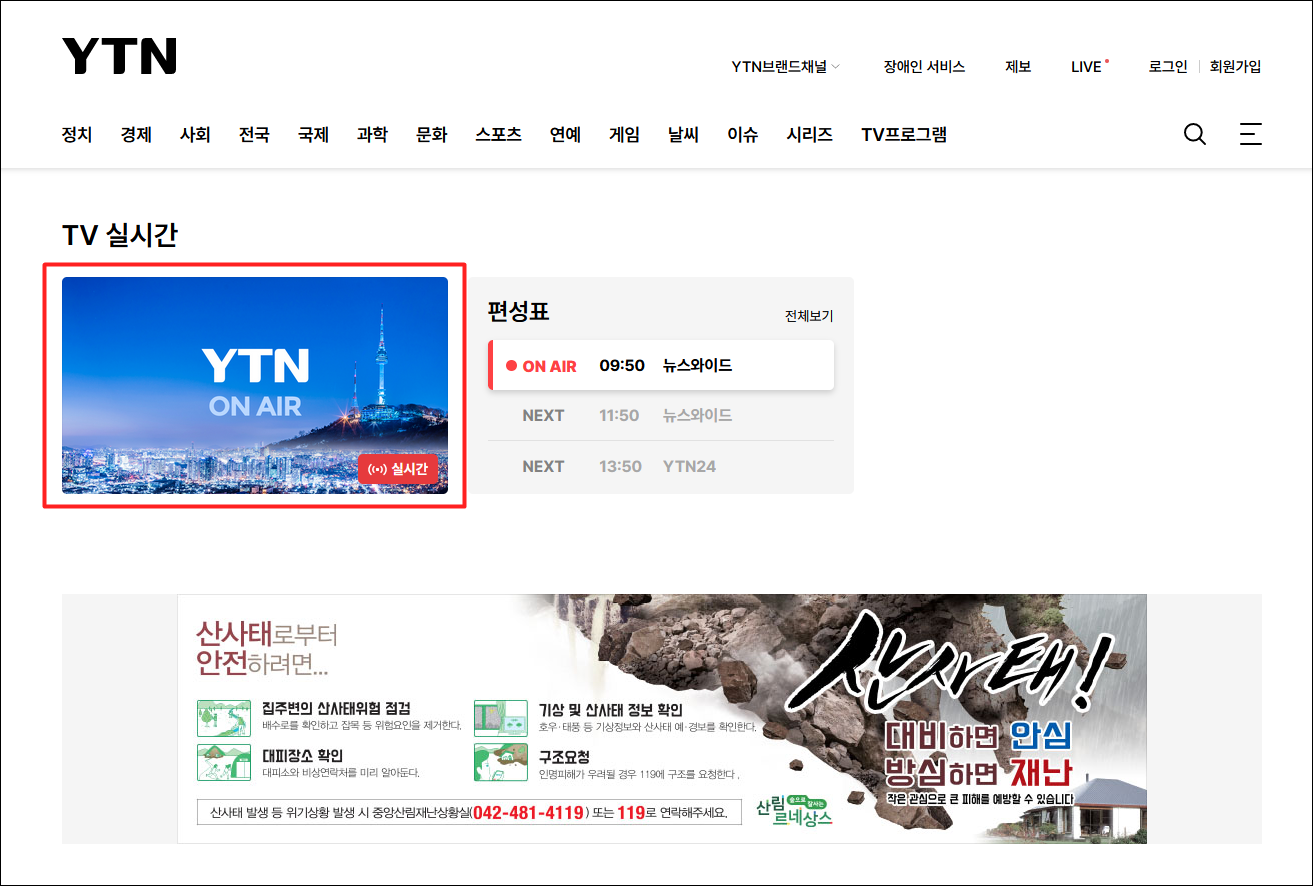Open 장애인 서비스 link
1313x886 pixels.
coord(924,67)
